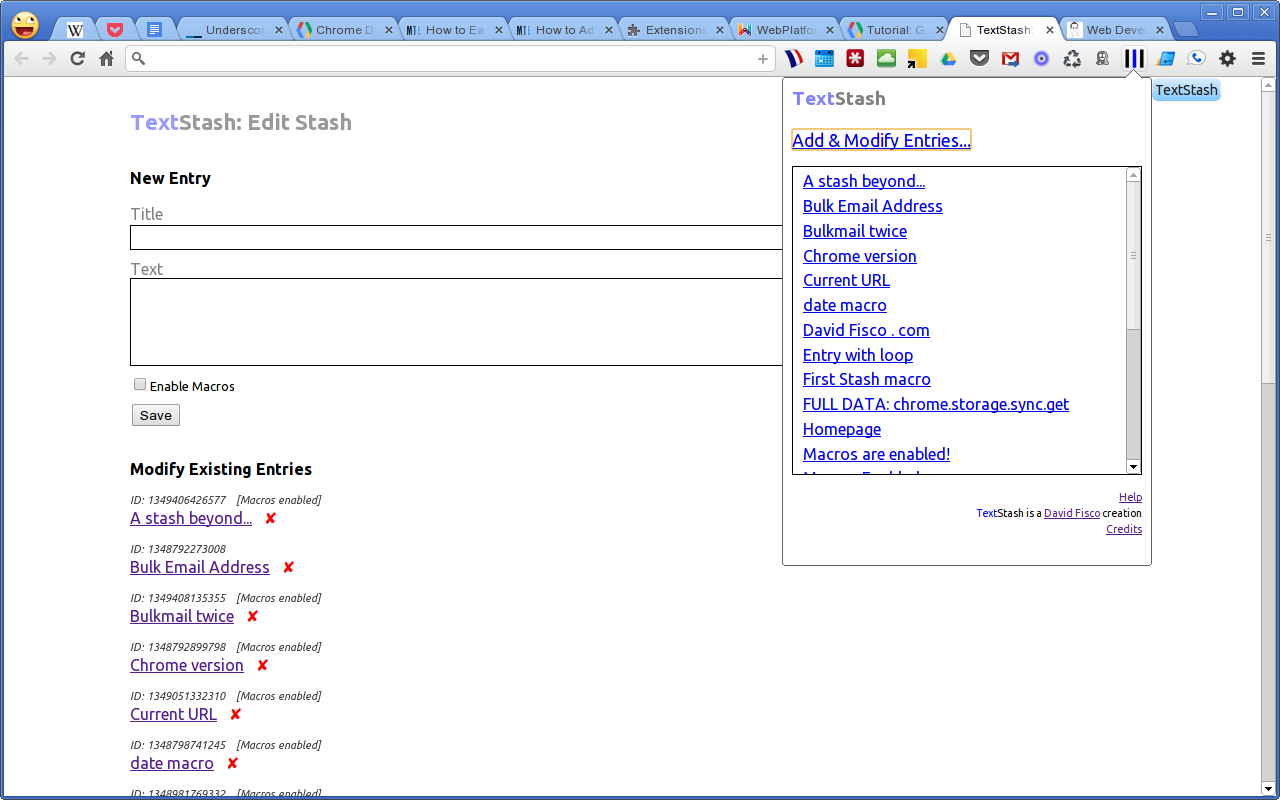Click the back navigation arrow
Screen dimensions: 1280x800
[21, 59]
